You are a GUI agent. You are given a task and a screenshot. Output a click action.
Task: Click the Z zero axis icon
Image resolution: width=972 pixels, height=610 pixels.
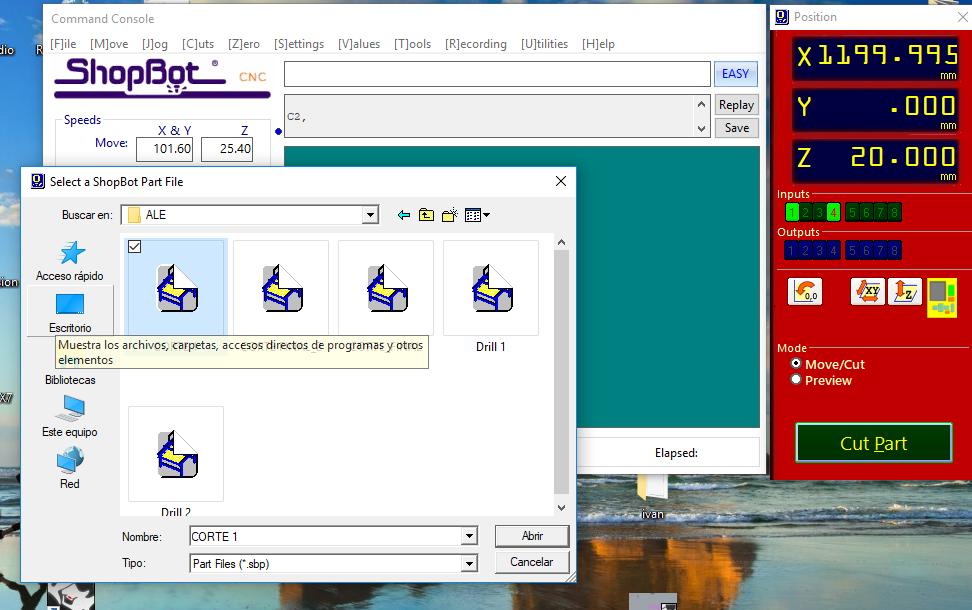pyautogui.click(x=905, y=291)
